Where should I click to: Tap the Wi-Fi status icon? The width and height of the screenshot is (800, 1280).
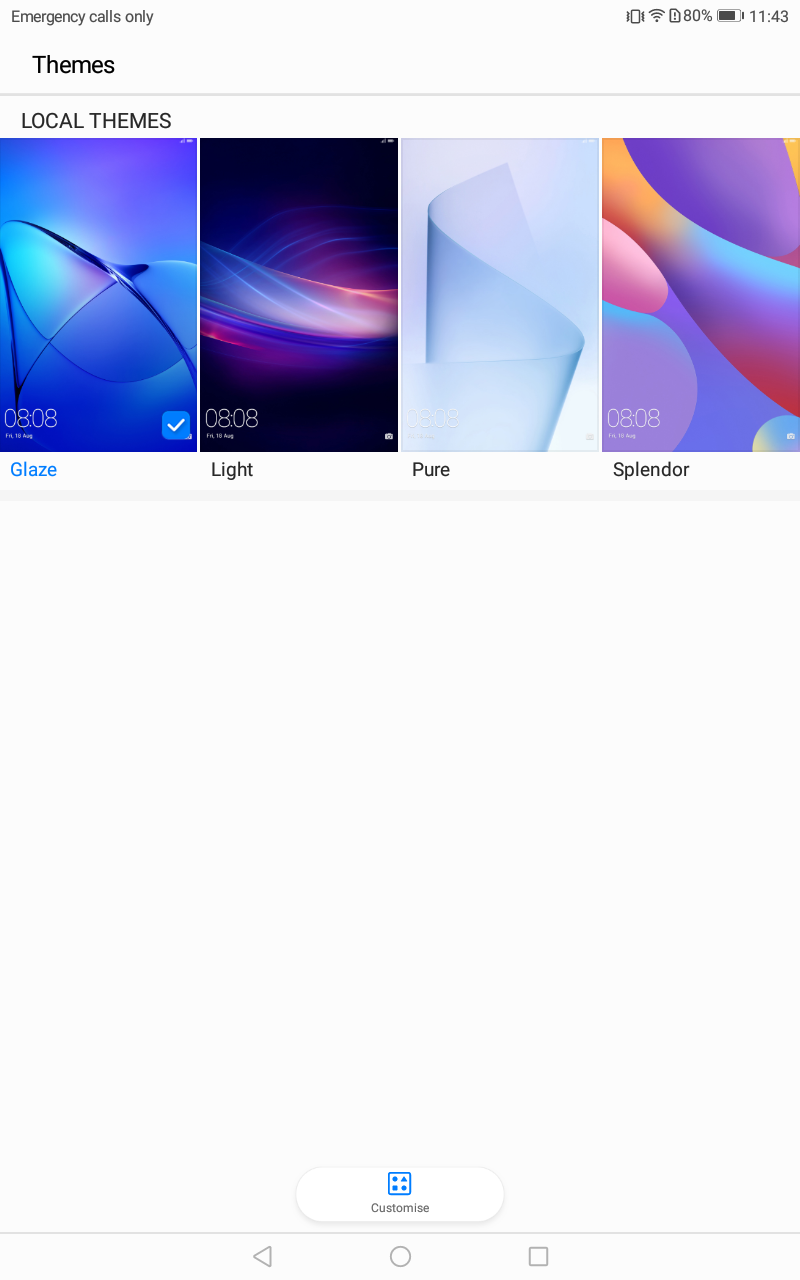(657, 16)
